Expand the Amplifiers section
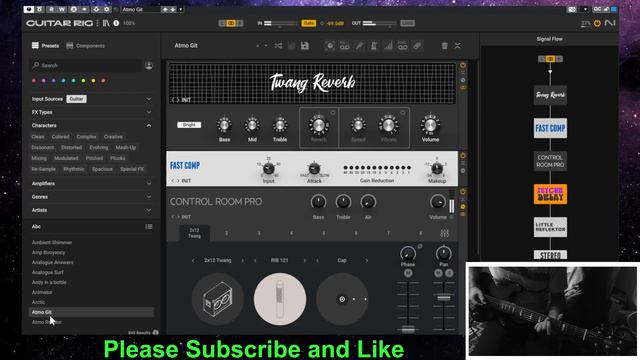The height and width of the screenshot is (360, 640). [x=149, y=184]
